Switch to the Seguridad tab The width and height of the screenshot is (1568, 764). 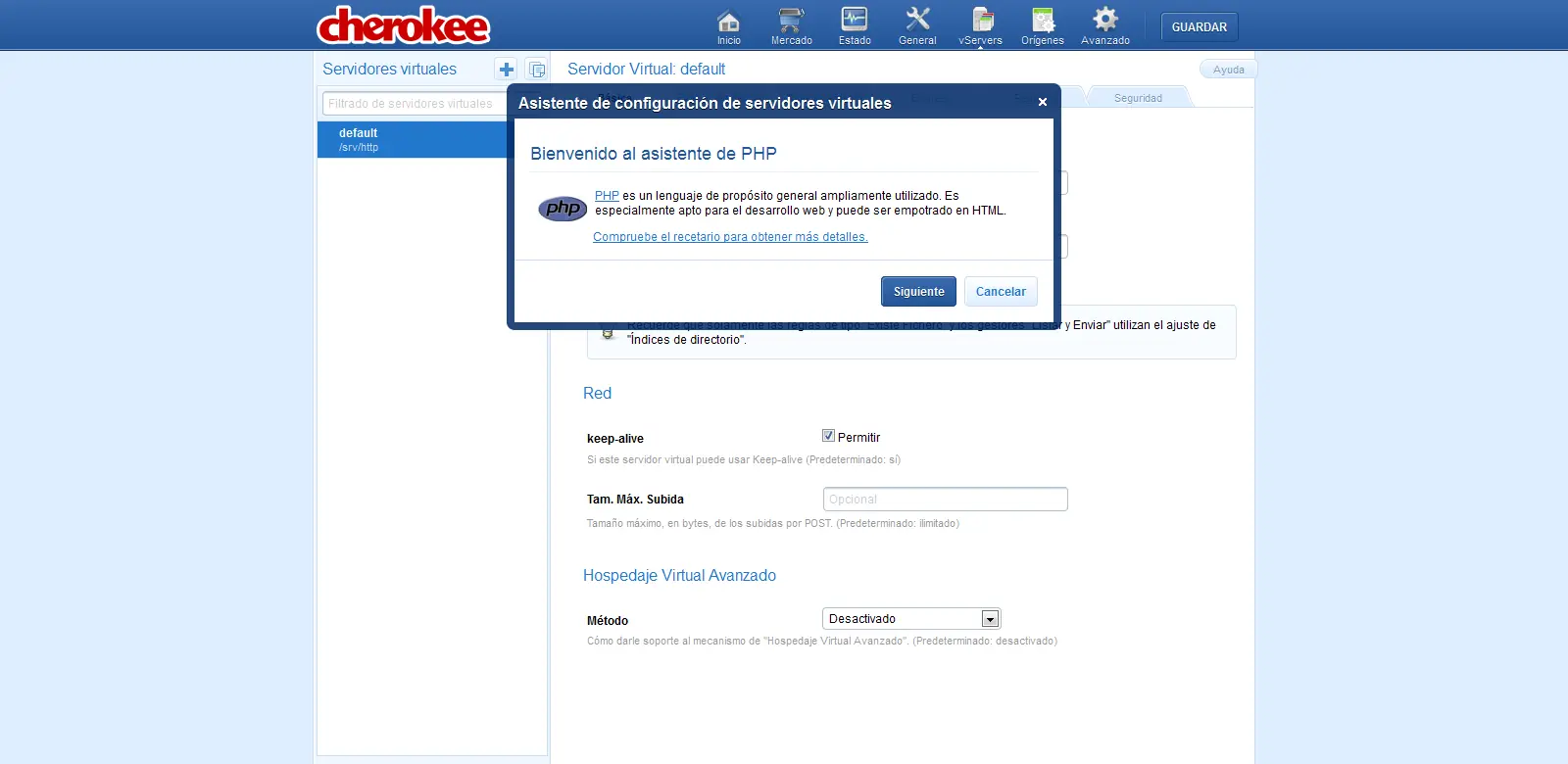[1138, 98]
